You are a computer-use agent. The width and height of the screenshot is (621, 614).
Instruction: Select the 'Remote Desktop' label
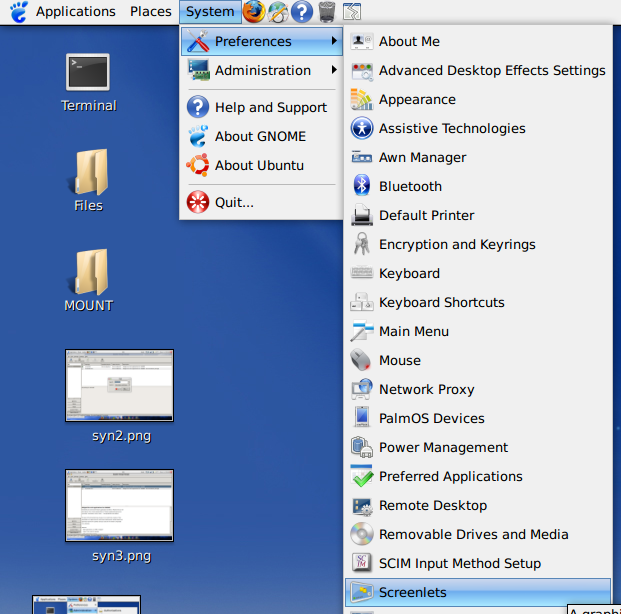click(x=433, y=505)
